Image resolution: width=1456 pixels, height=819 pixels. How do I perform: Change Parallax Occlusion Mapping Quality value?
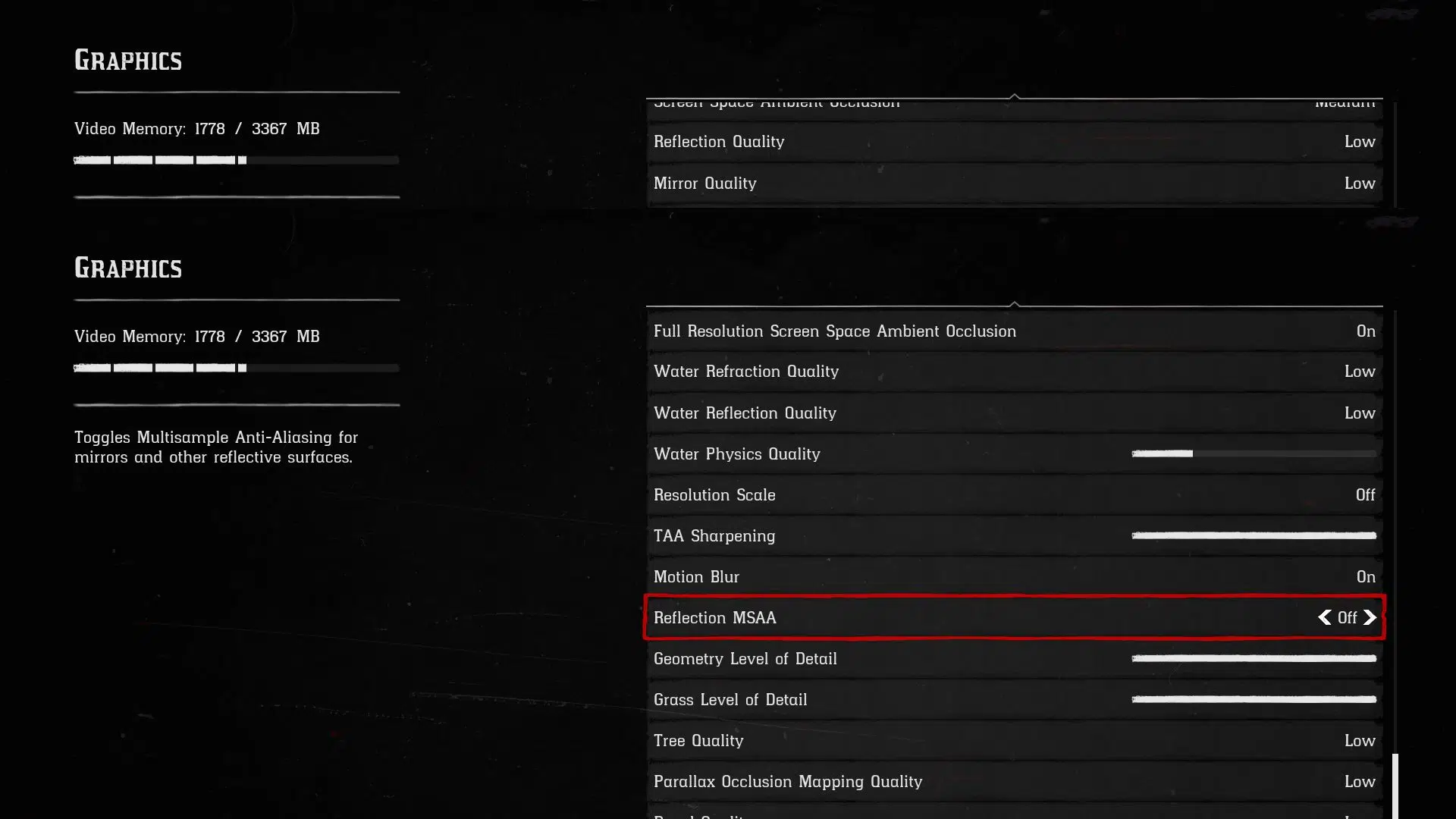pyautogui.click(x=1360, y=782)
